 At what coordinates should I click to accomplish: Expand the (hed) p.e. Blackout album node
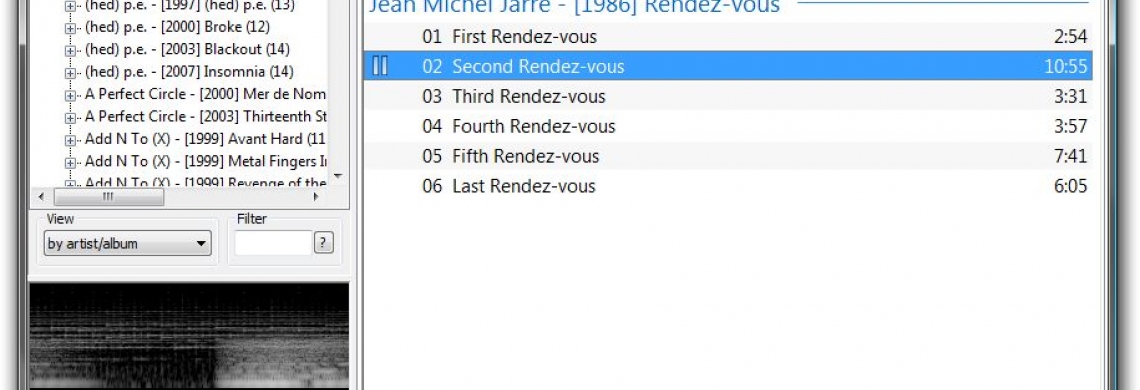71,50
